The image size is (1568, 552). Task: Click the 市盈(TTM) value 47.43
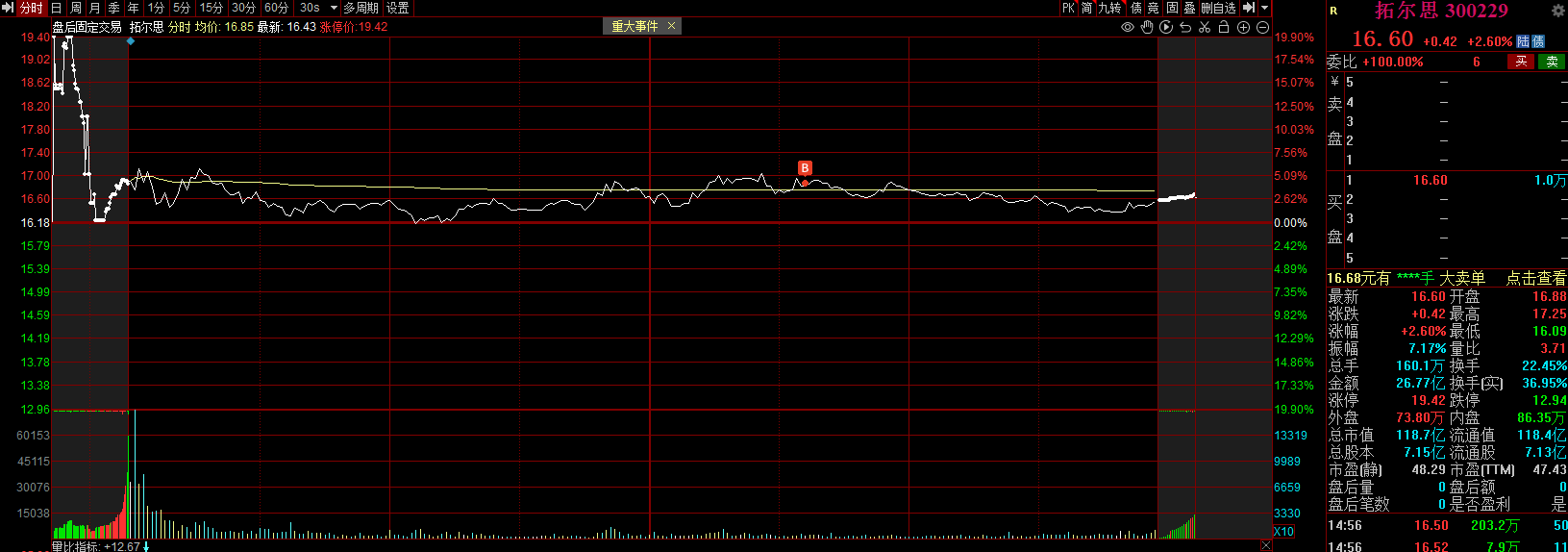pos(1549,469)
